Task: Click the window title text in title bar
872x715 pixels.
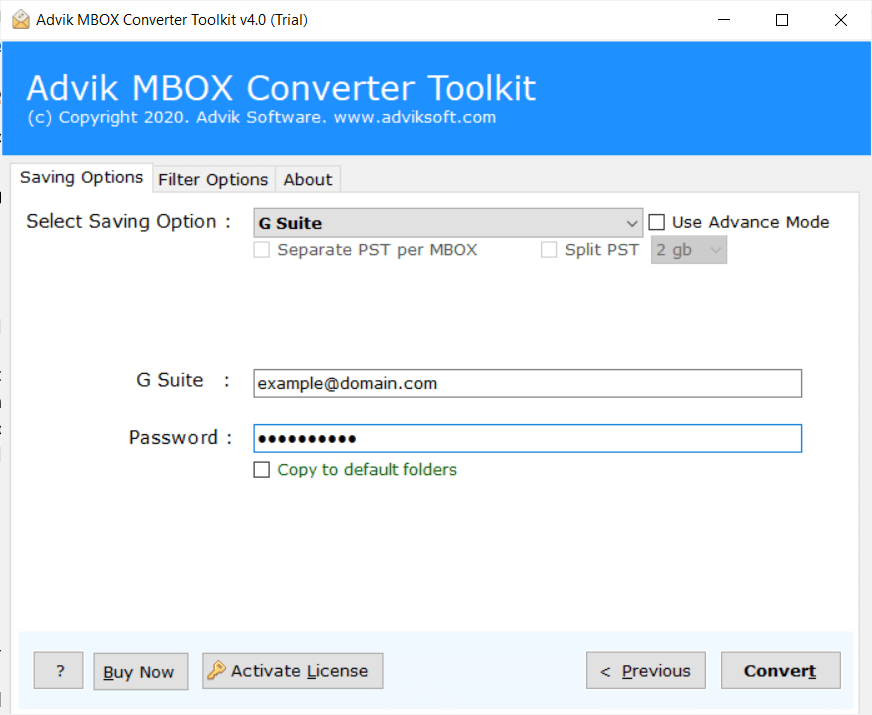Action: [172, 20]
